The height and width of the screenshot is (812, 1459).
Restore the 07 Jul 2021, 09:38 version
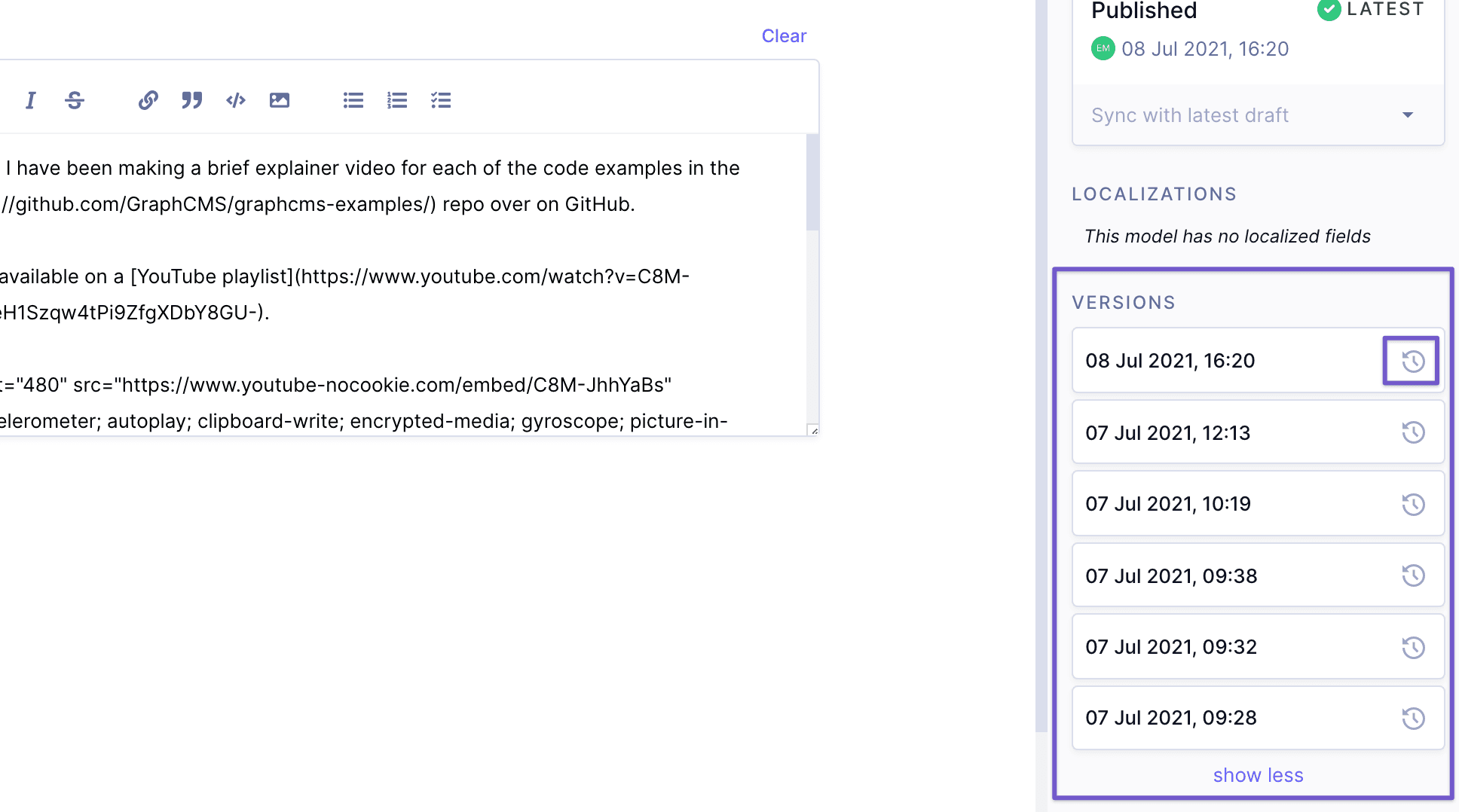pyautogui.click(x=1414, y=575)
